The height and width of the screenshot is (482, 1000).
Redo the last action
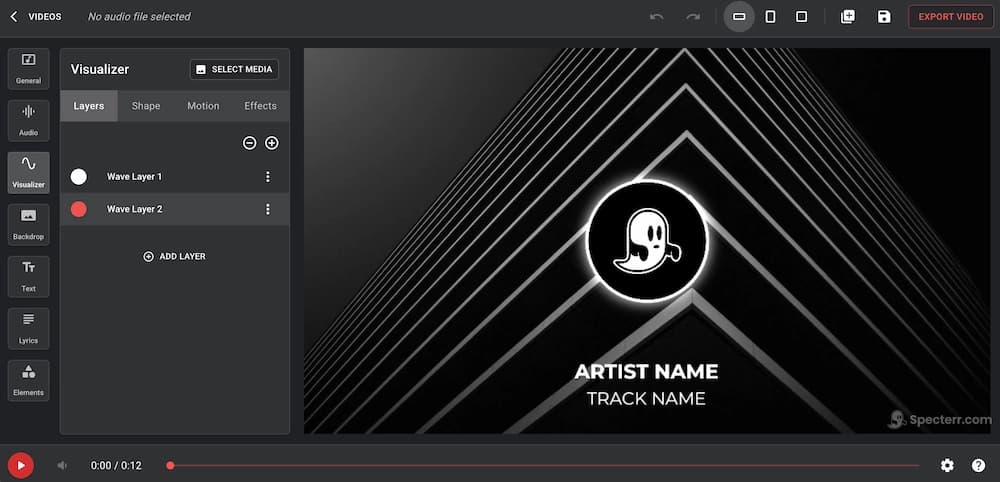pos(693,17)
